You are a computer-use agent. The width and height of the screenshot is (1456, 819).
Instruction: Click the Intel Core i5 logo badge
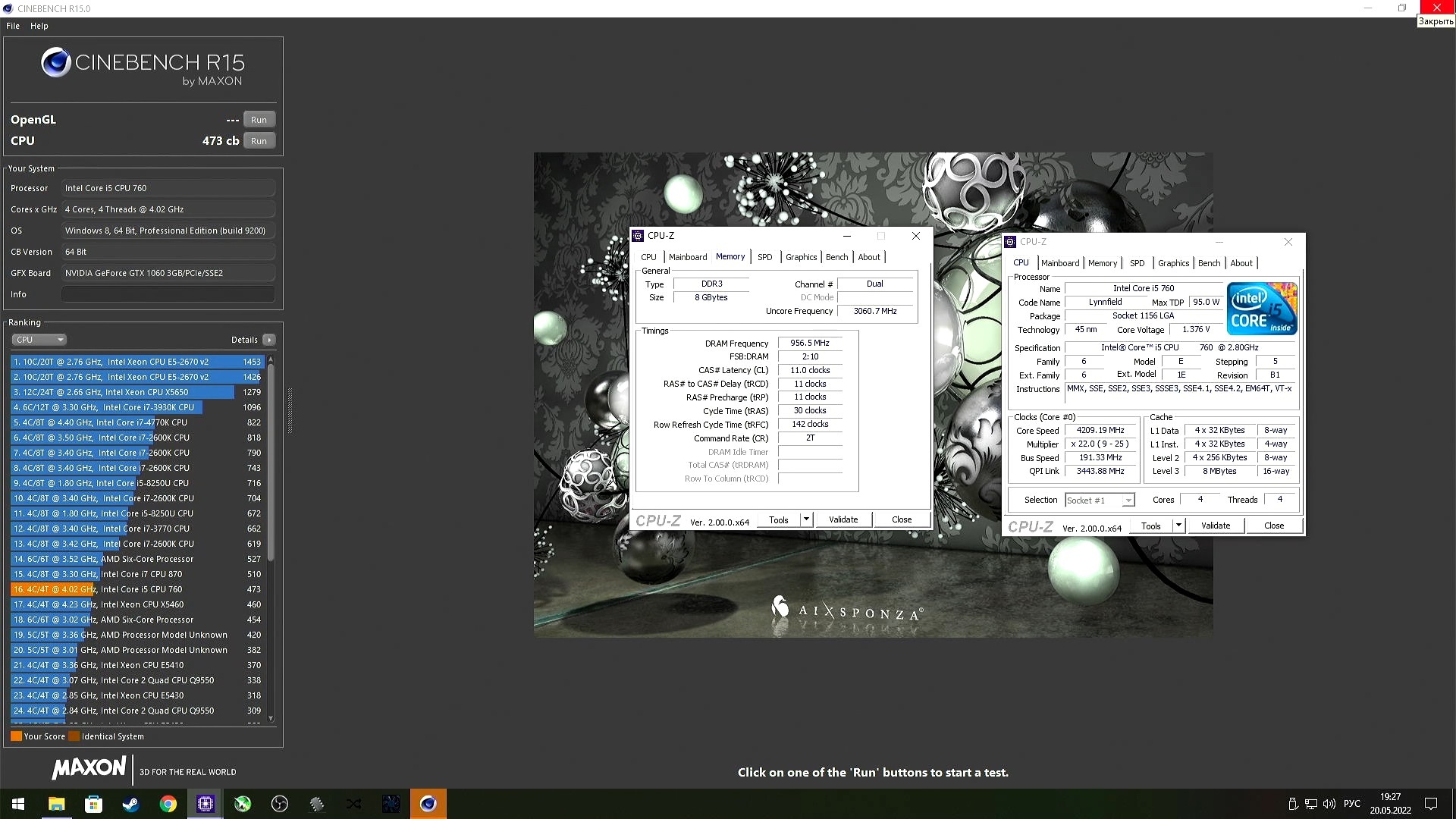1262,309
